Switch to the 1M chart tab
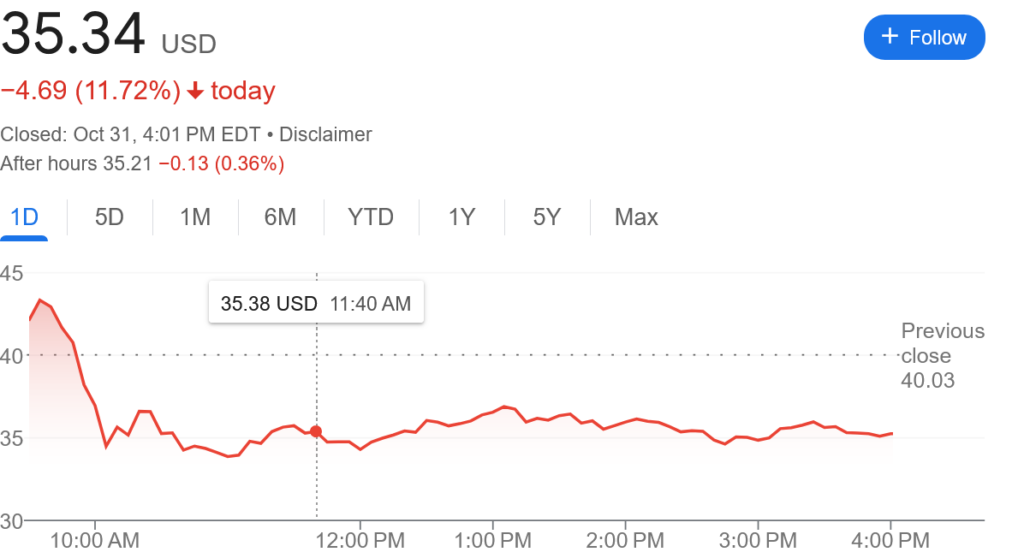 [x=195, y=217]
